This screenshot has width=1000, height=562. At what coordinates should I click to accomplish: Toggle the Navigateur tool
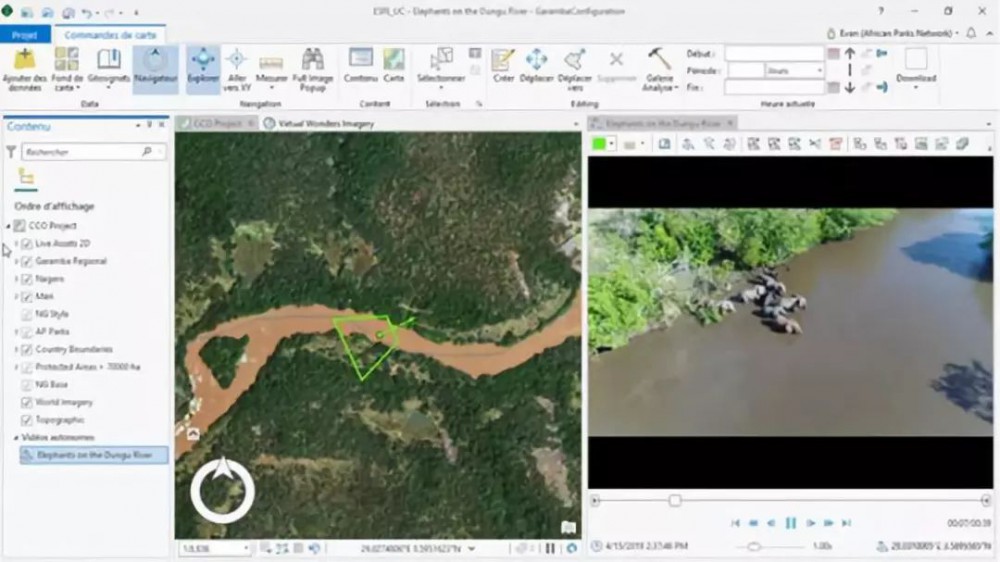tap(155, 69)
